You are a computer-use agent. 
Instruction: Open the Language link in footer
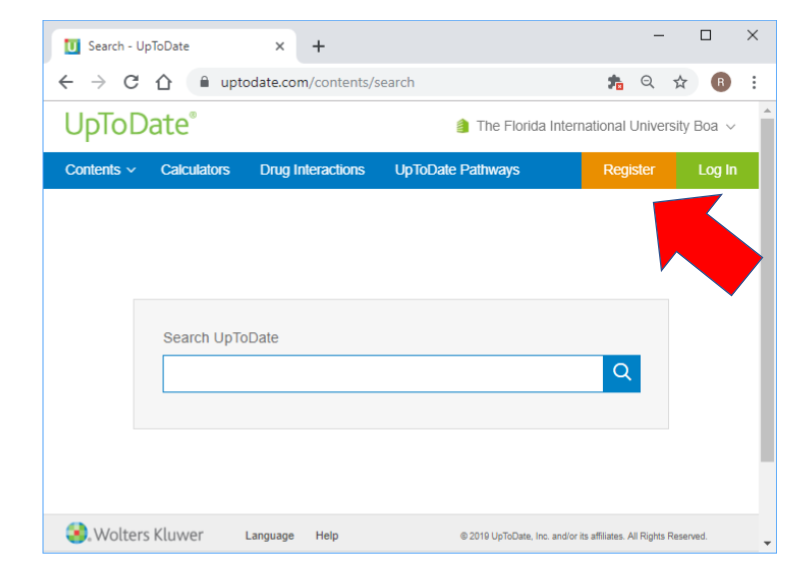pos(270,535)
